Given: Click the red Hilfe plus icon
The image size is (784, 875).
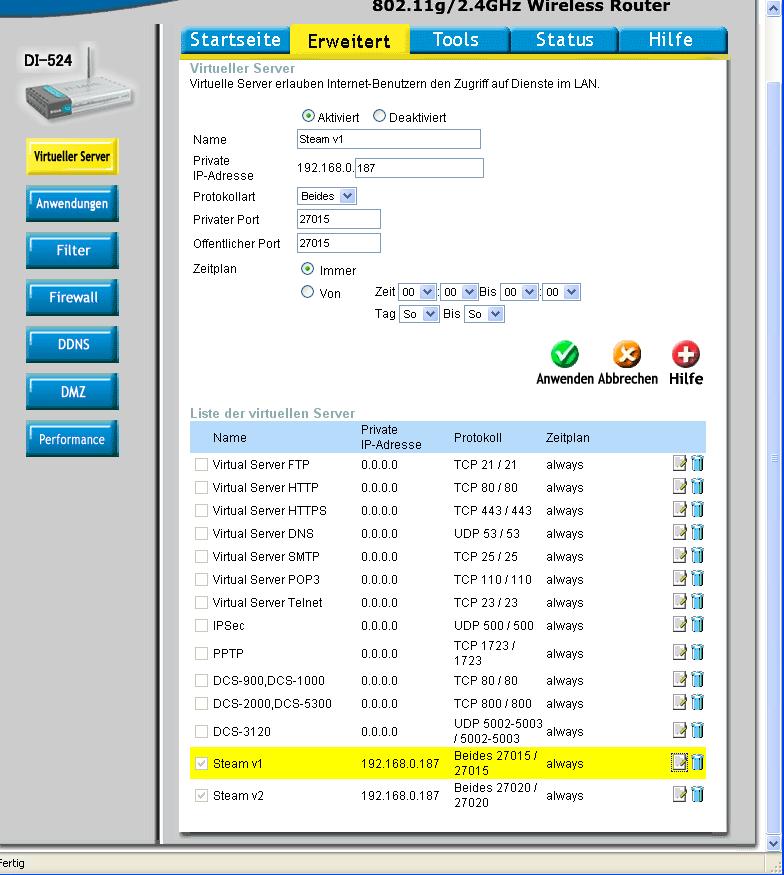Looking at the screenshot, I should click(686, 355).
